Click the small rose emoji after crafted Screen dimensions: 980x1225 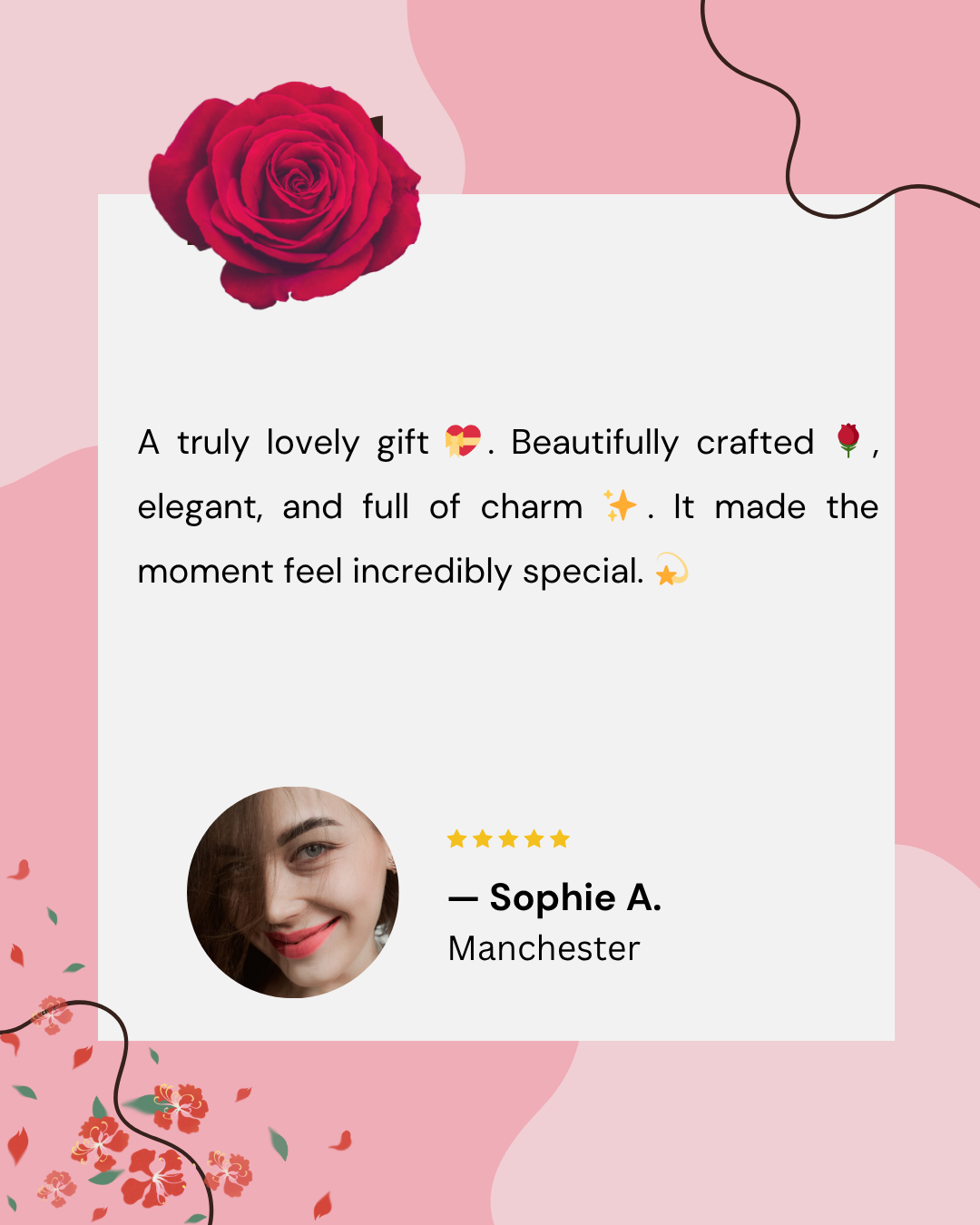[x=848, y=440]
